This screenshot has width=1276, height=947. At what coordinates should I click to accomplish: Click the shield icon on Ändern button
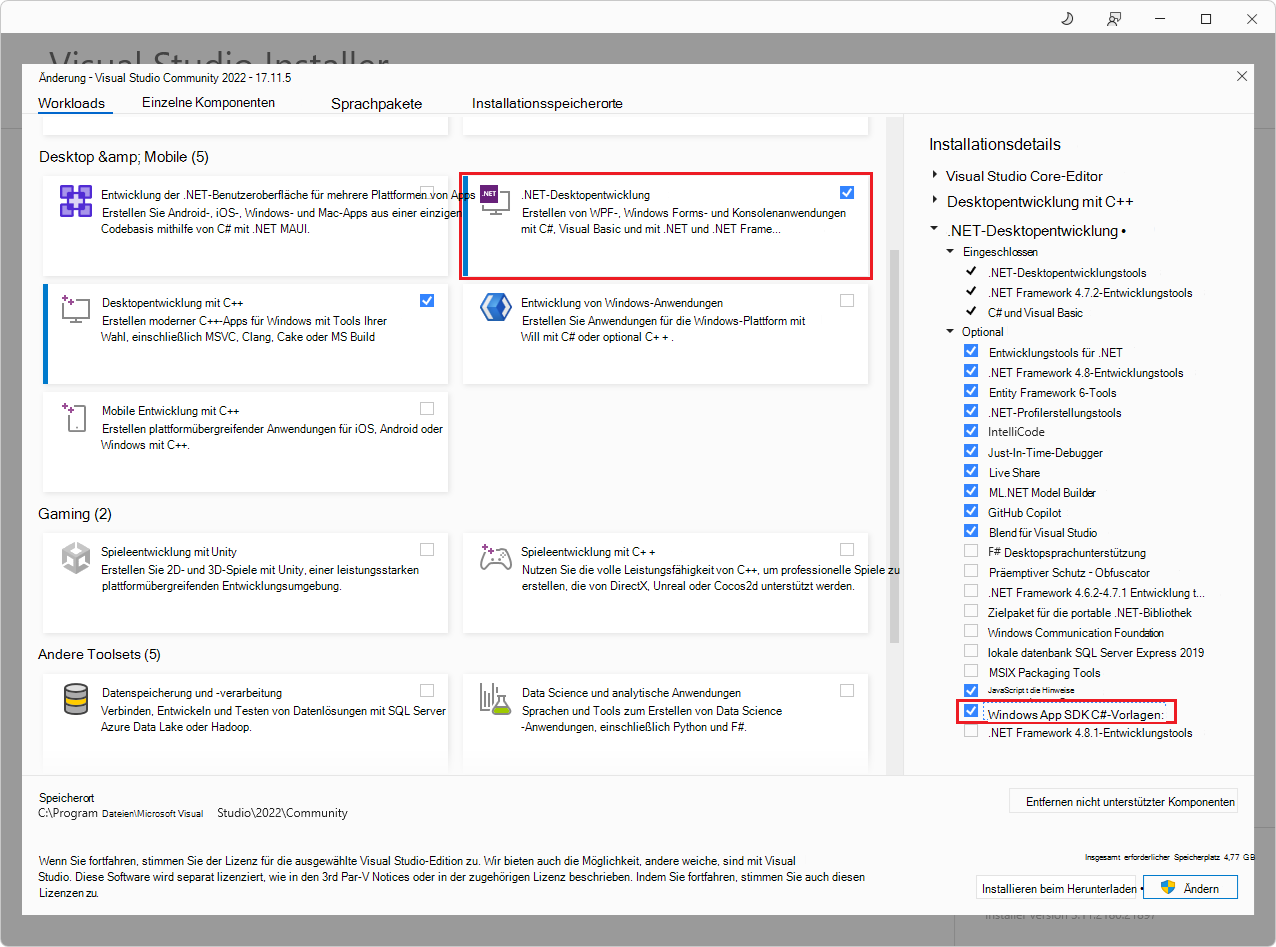click(x=1166, y=887)
